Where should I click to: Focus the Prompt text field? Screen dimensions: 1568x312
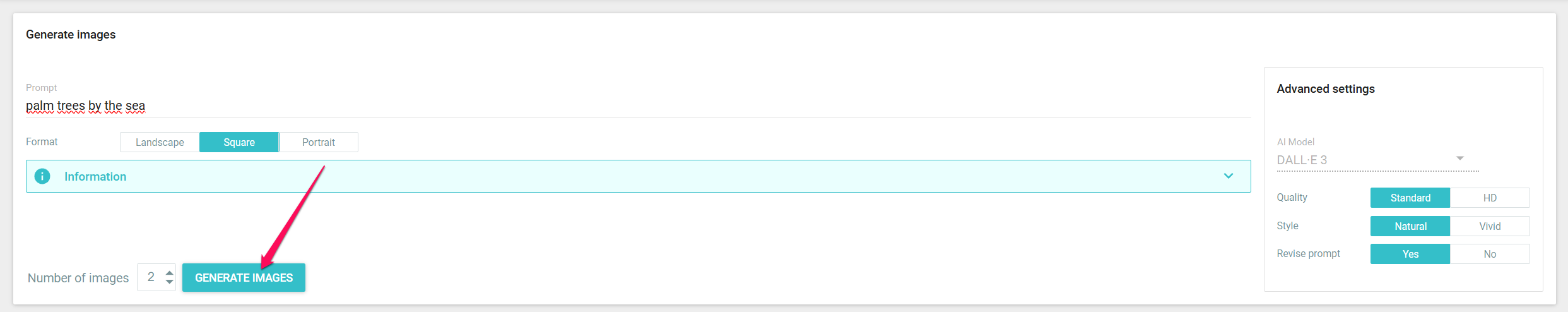638,105
